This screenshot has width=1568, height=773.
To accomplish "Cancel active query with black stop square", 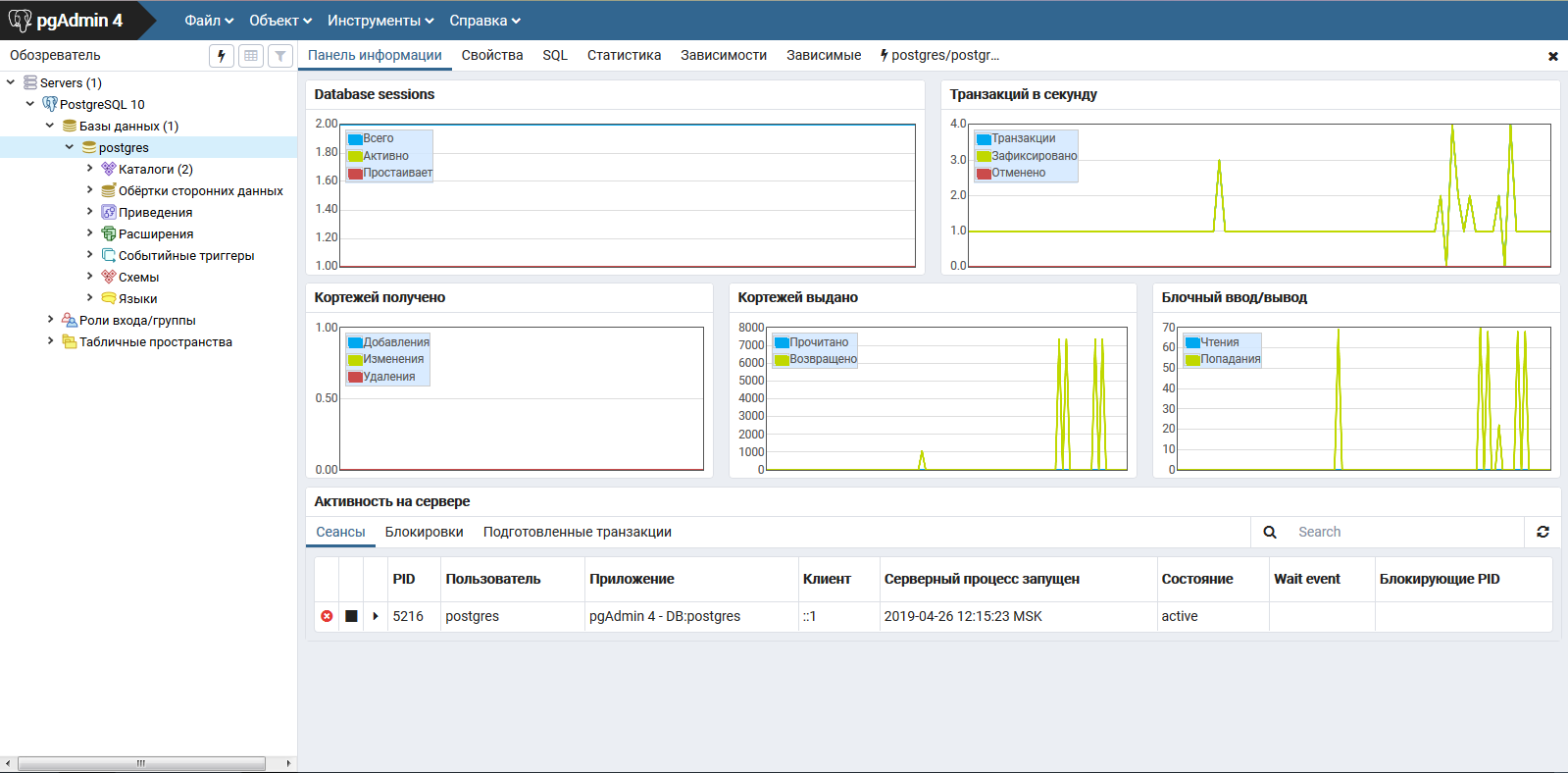I will (351, 616).
